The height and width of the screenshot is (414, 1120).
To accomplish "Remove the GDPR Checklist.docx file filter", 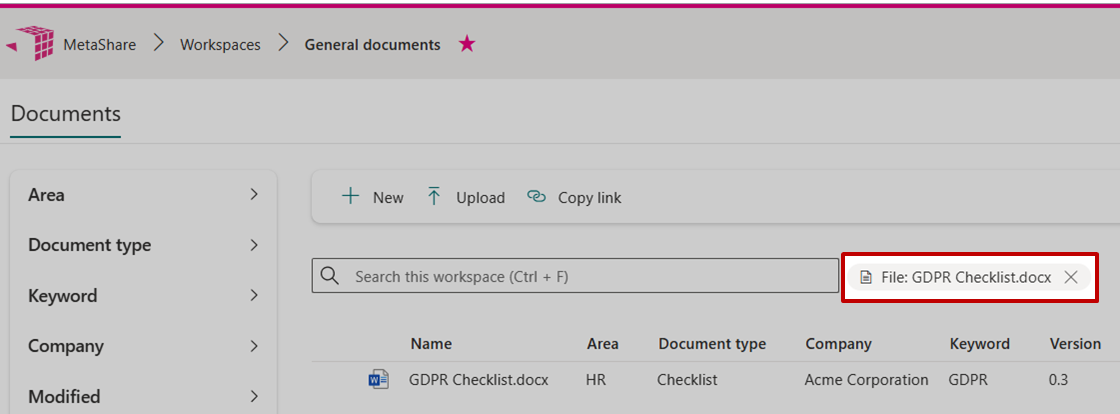I will click(x=1071, y=277).
